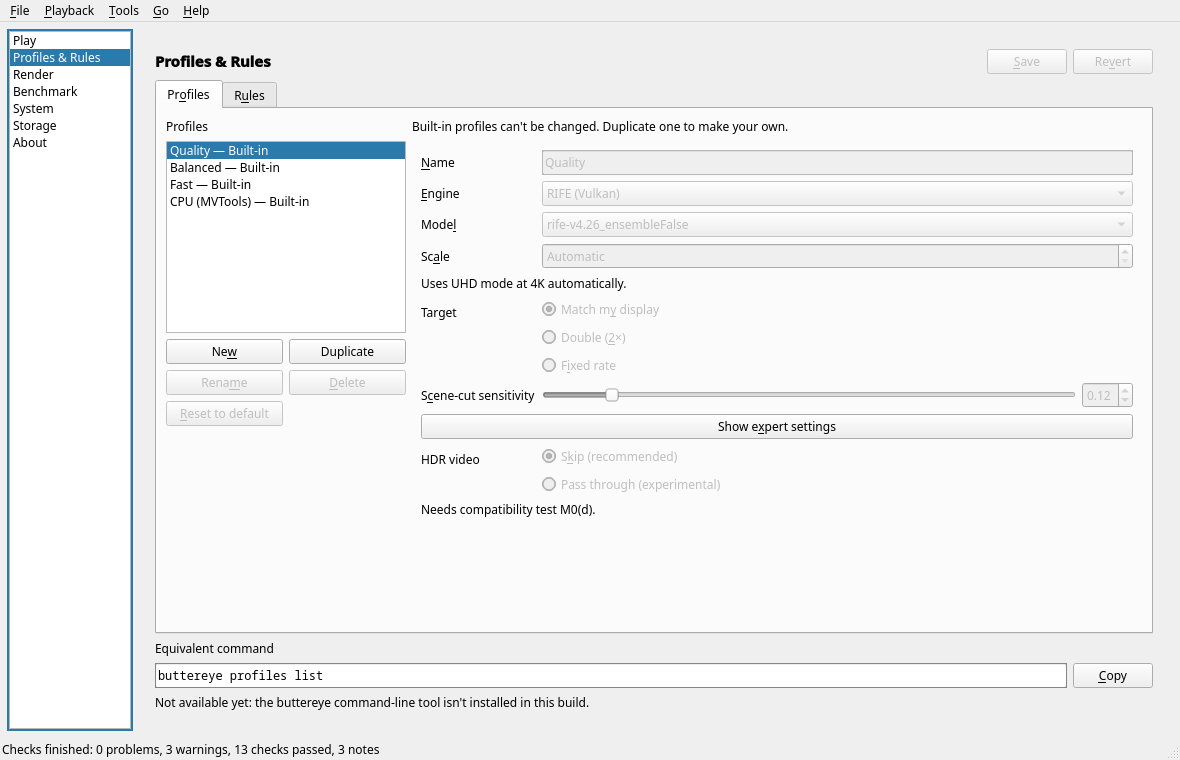Select Profiles & Rules in the sidebar
The height and width of the screenshot is (760, 1180).
pos(70,57)
